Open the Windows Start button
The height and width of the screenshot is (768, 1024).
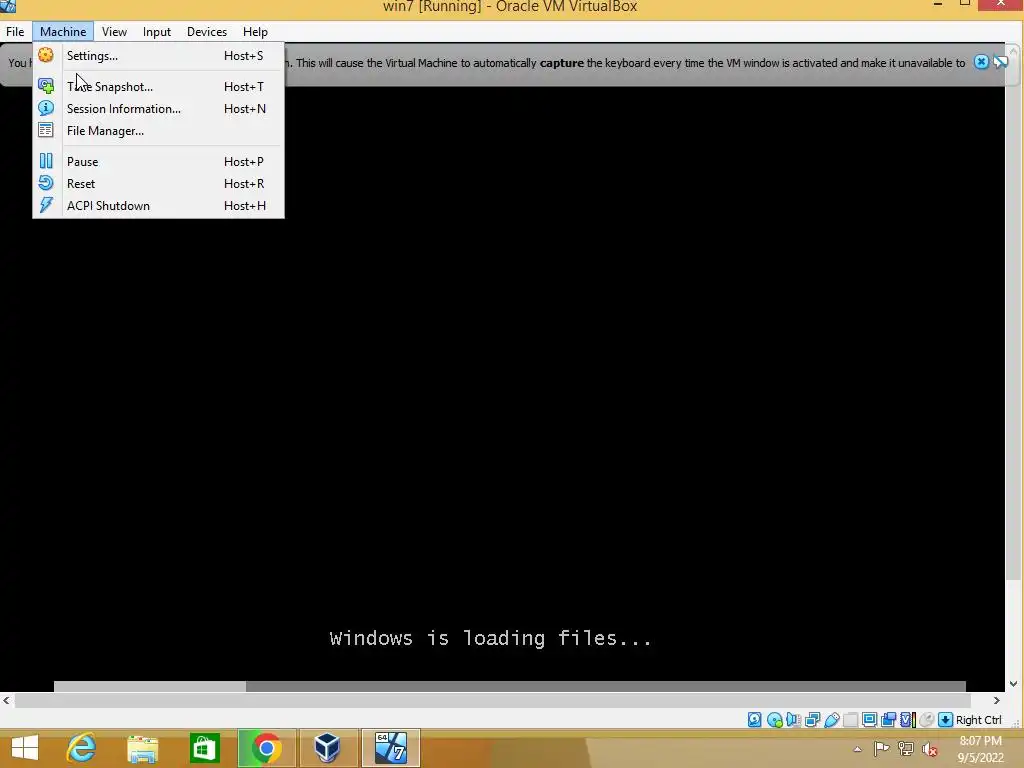pos(25,748)
